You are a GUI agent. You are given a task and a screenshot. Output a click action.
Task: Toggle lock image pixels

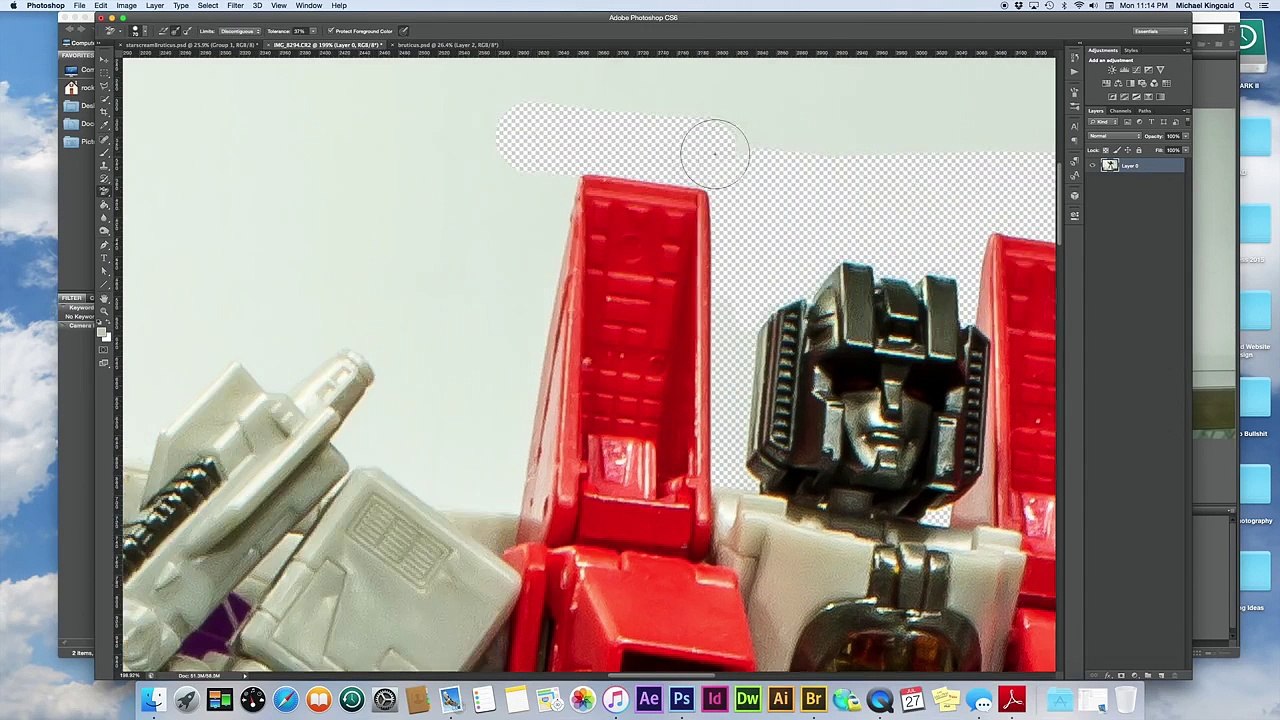tap(1117, 150)
